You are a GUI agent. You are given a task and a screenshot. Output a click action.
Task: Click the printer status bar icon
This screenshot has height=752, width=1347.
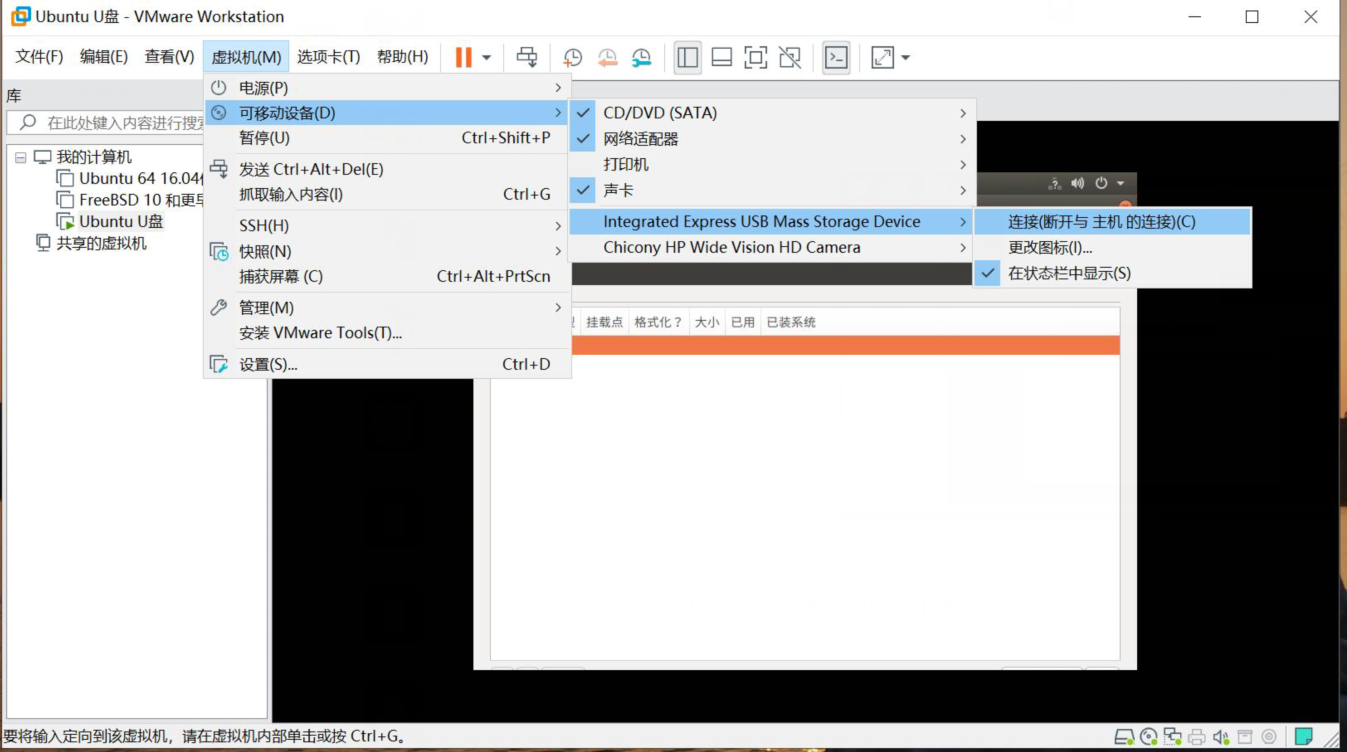point(1197,737)
